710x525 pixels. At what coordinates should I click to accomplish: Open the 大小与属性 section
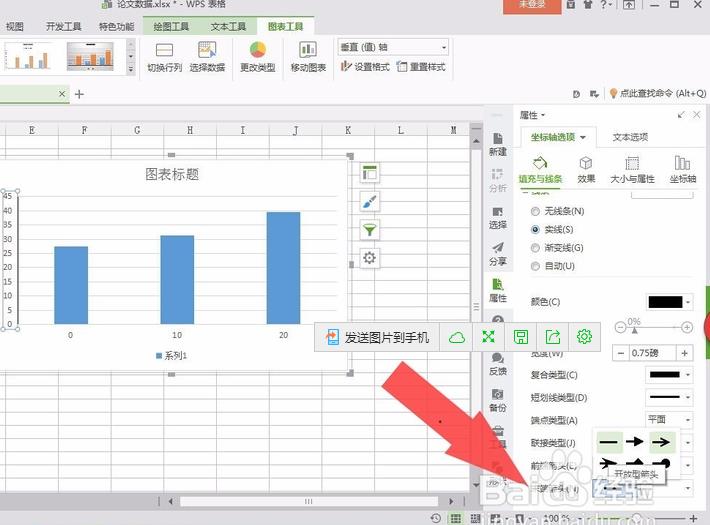[632, 170]
